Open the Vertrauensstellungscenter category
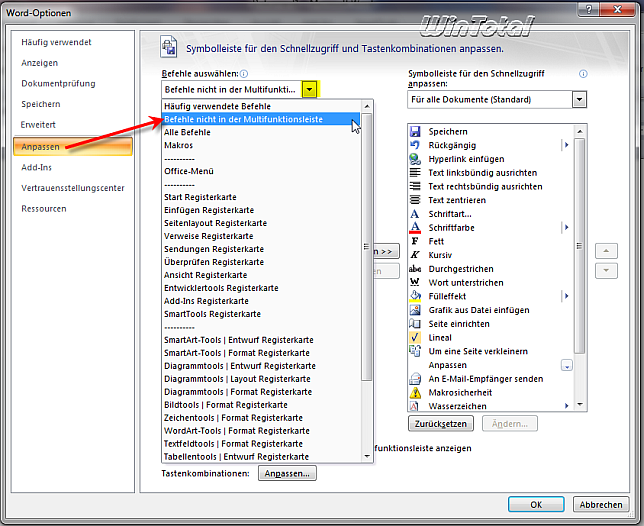Image resolution: width=644 pixels, height=526 pixels. (73, 188)
